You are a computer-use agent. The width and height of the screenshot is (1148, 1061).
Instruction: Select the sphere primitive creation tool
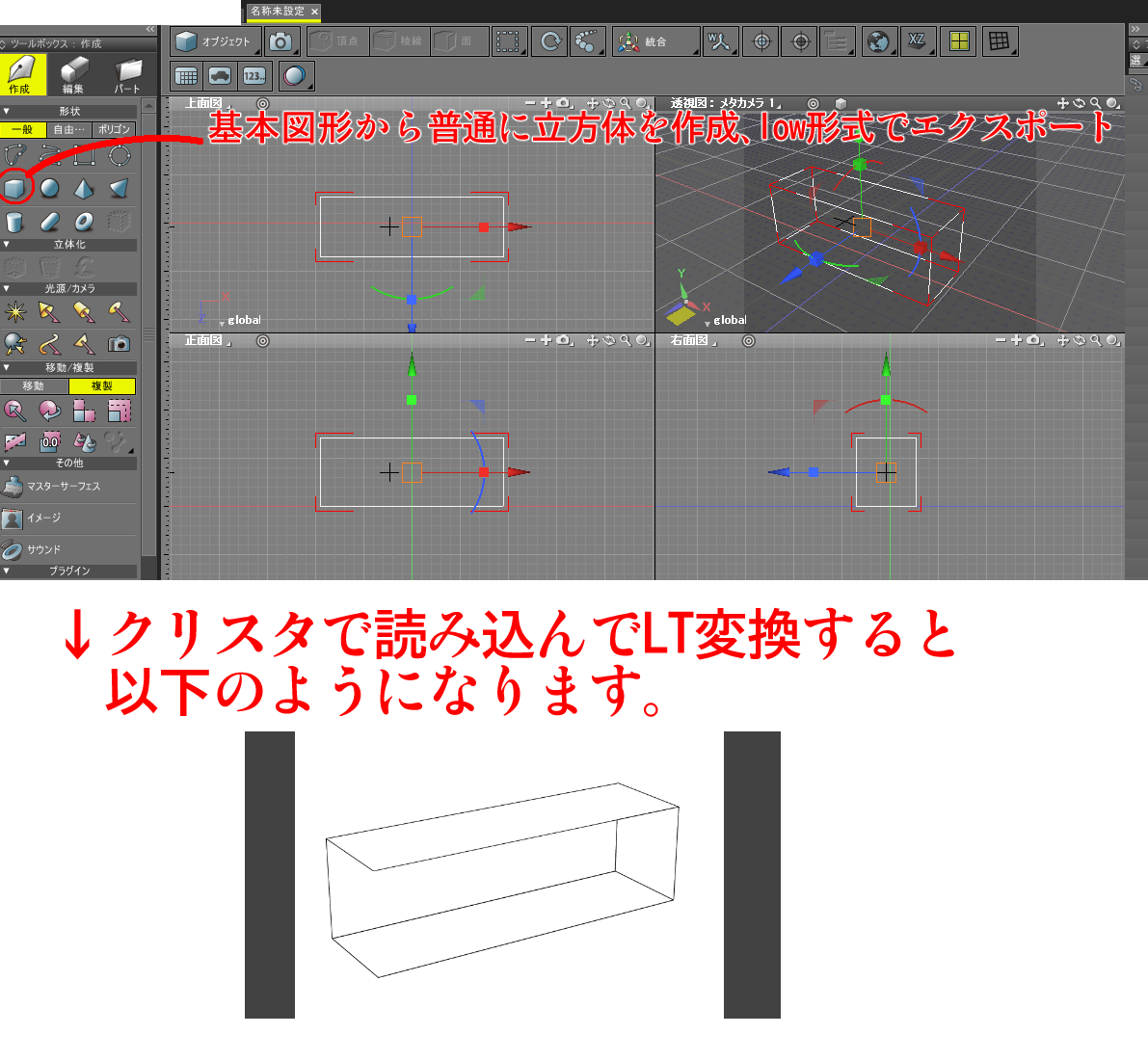pos(50,189)
